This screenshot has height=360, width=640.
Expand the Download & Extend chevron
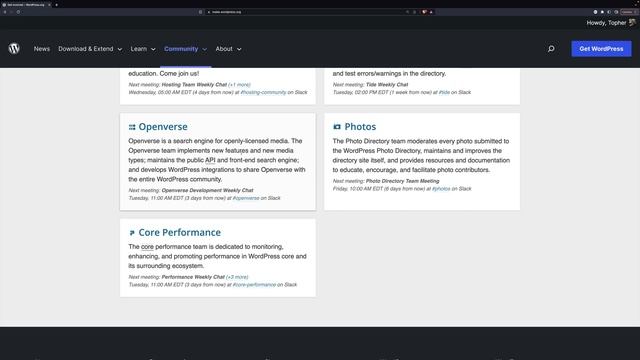click(x=120, y=49)
